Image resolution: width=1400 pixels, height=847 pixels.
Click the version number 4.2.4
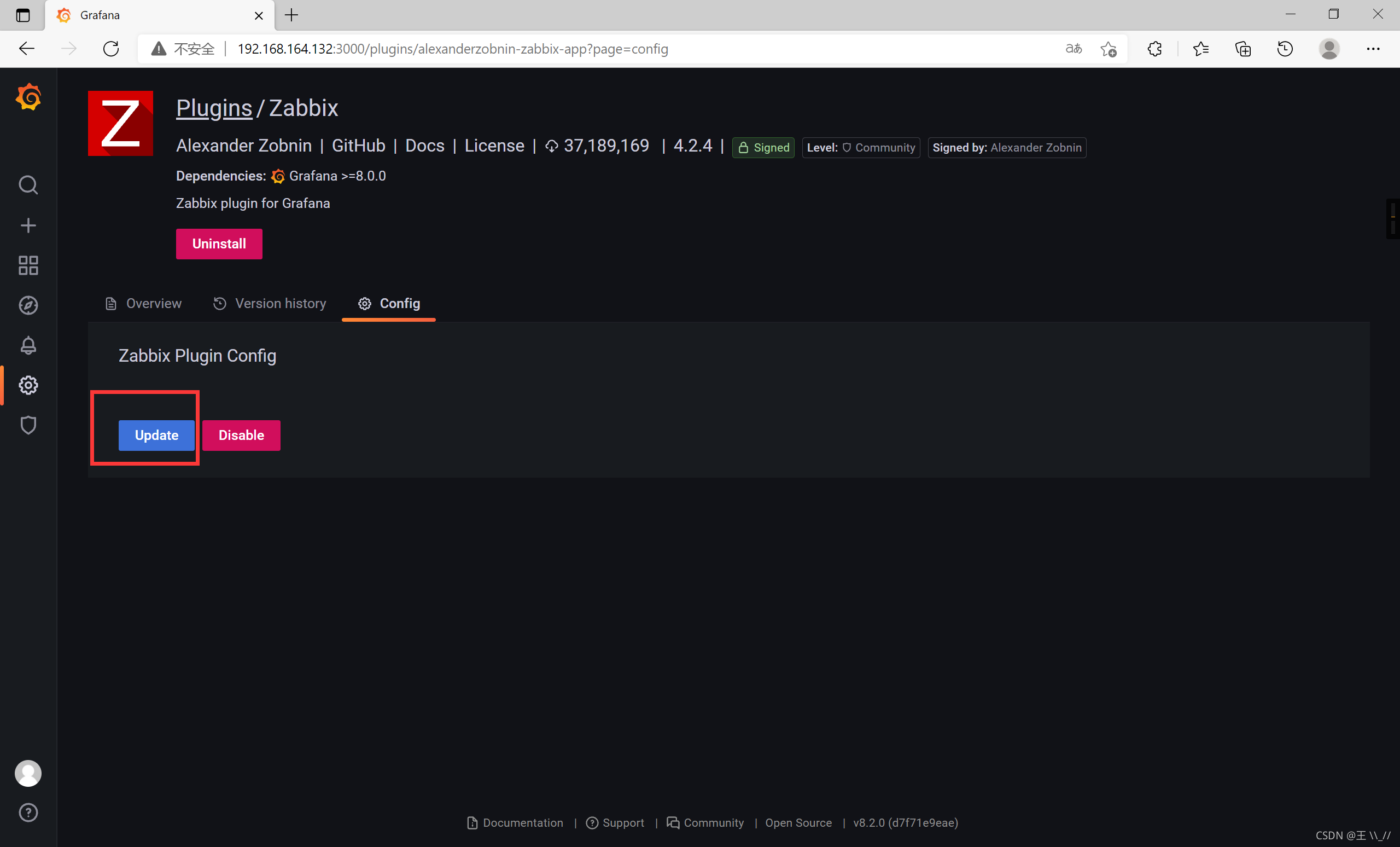pyautogui.click(x=692, y=146)
